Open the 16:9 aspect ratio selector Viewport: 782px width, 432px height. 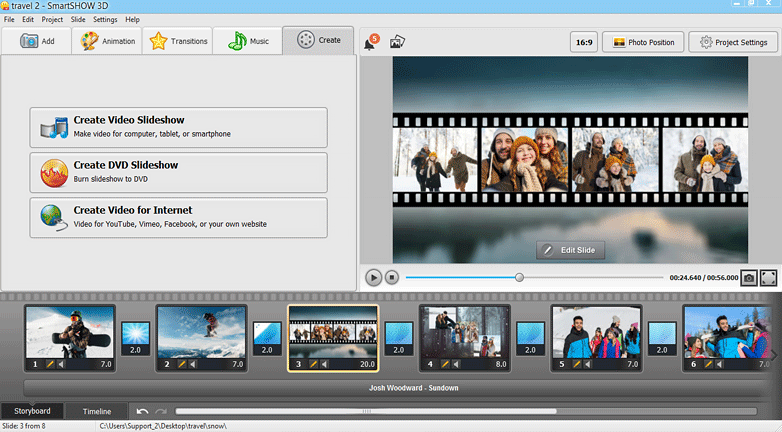pos(583,42)
